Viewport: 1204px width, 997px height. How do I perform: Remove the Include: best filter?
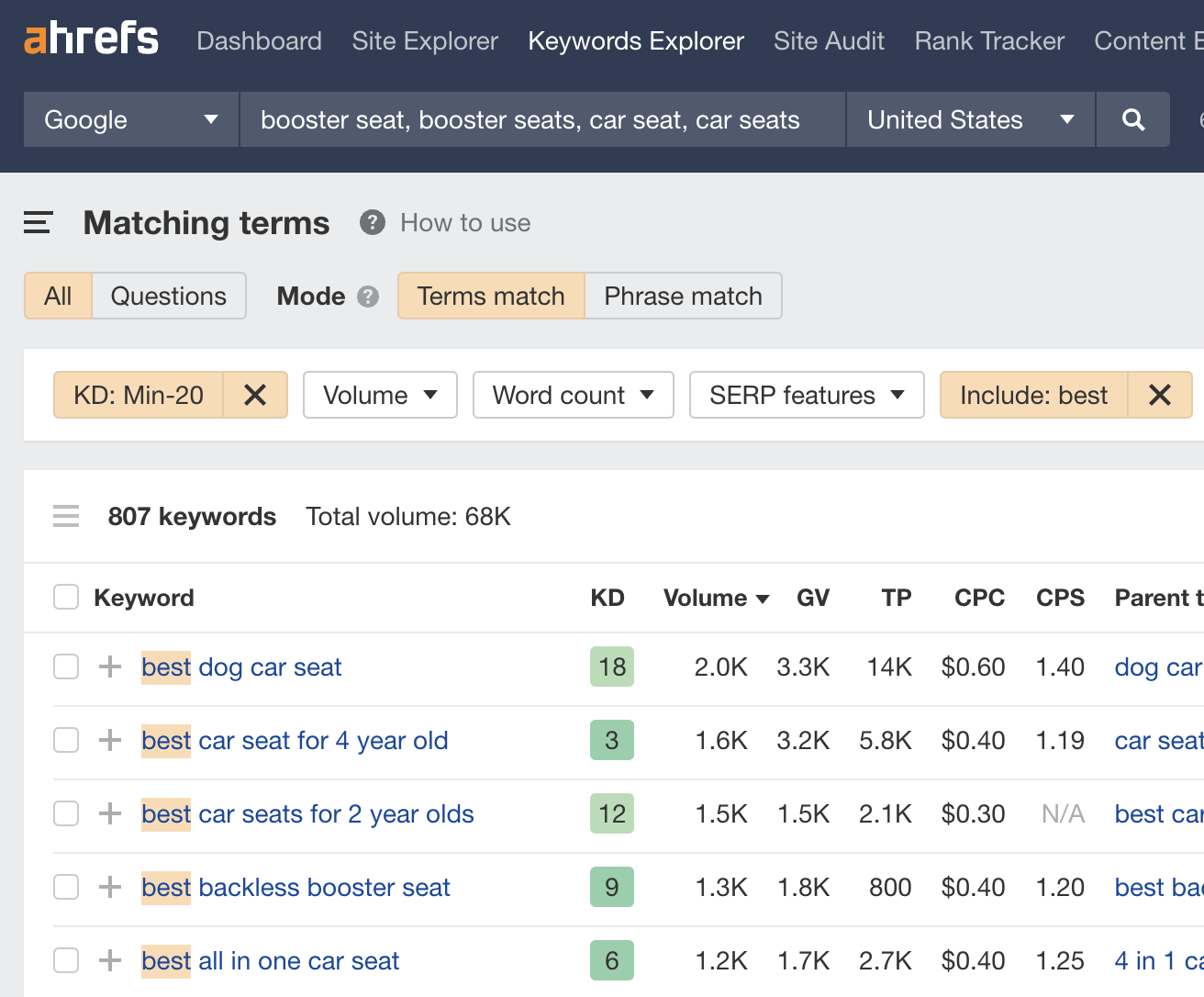1159,395
